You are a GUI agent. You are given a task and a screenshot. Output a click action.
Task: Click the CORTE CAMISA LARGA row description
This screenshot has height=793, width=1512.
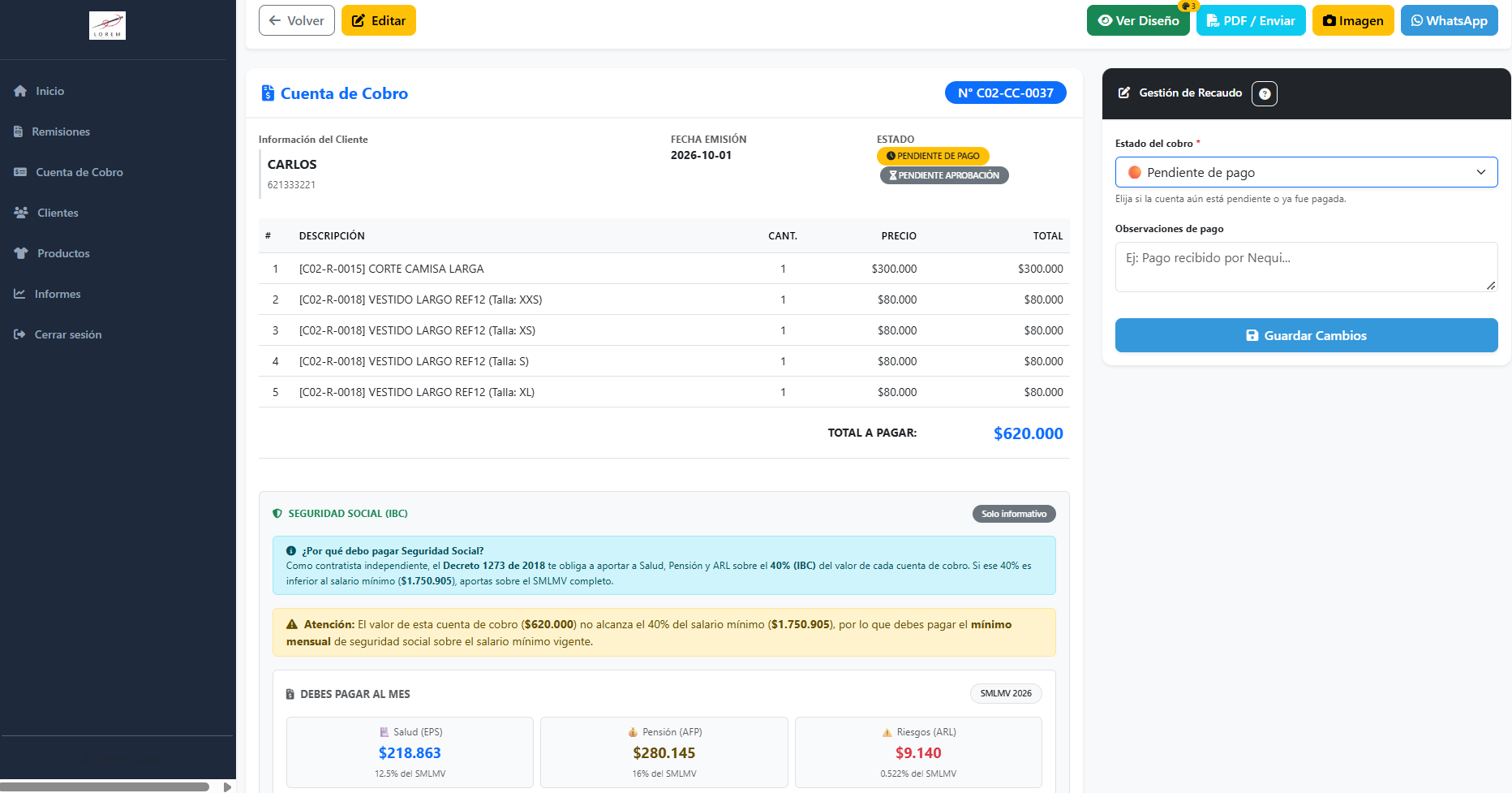click(392, 269)
